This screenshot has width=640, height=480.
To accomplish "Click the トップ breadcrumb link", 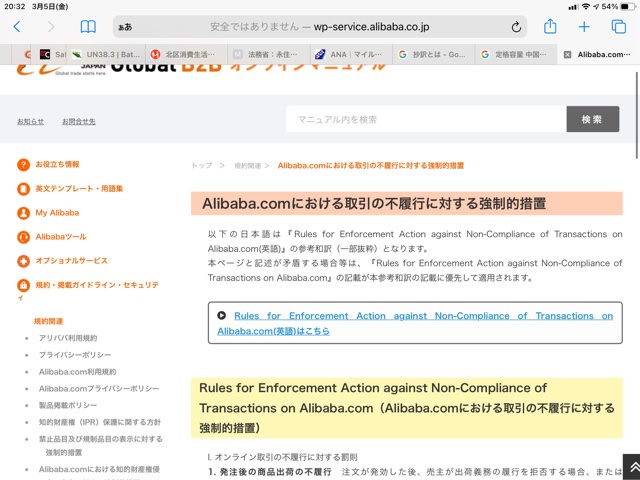I will [202, 165].
